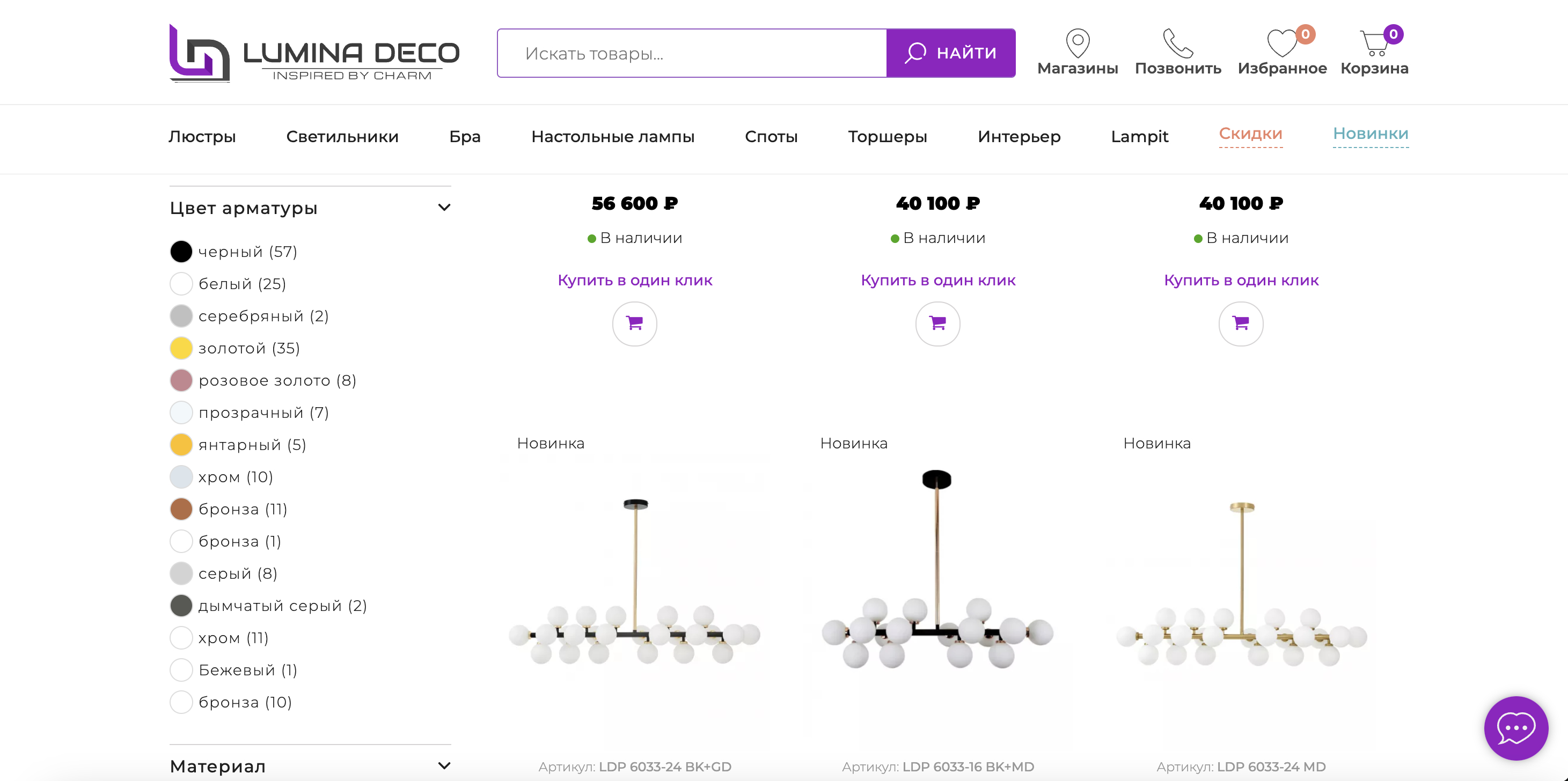Open the Люстры category menu
This screenshot has width=1568, height=781.
point(202,137)
